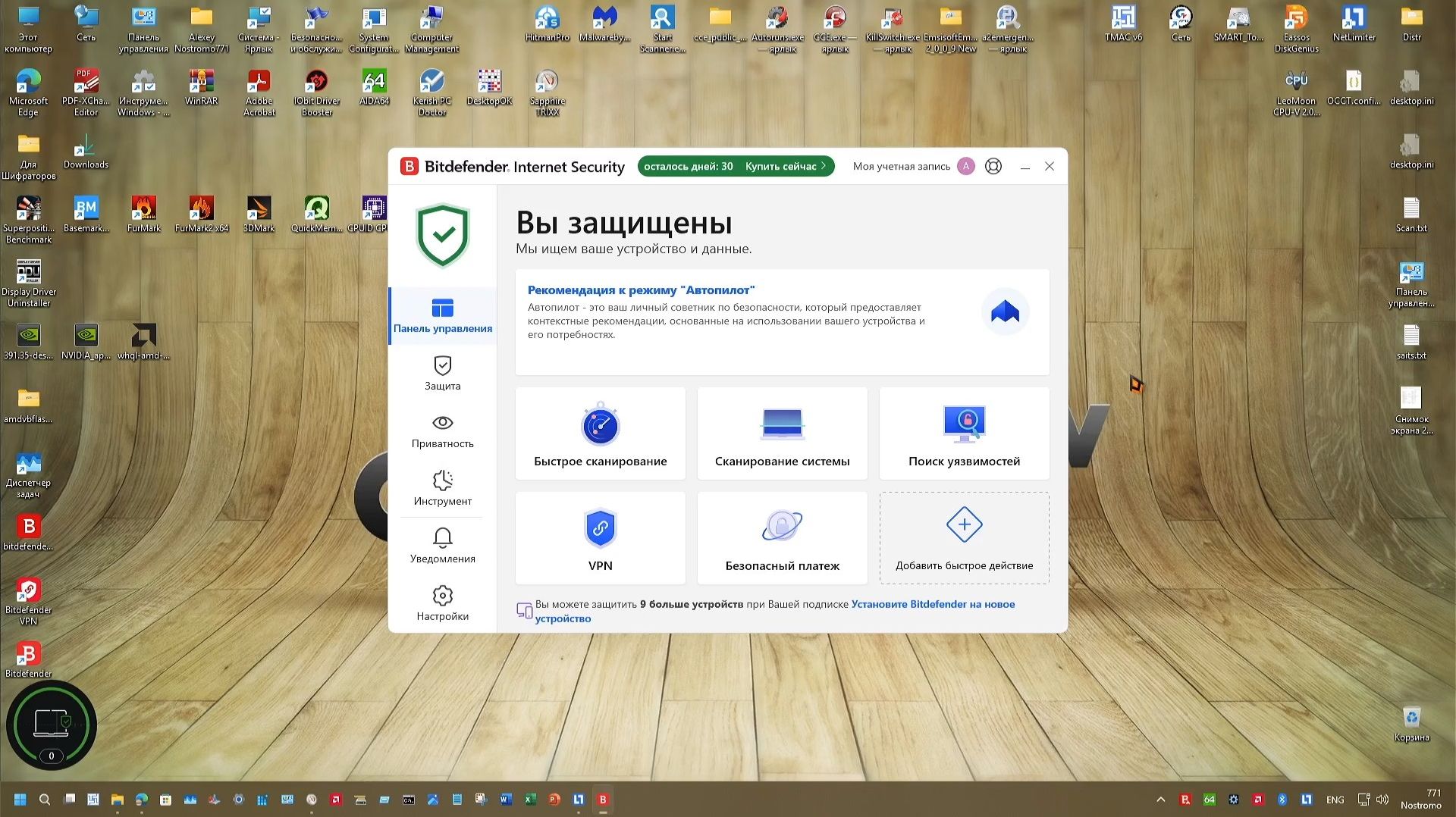This screenshot has width=1456, height=817.
Task: Select Панель управления in Bitdefender sidebar
Action: point(443,316)
